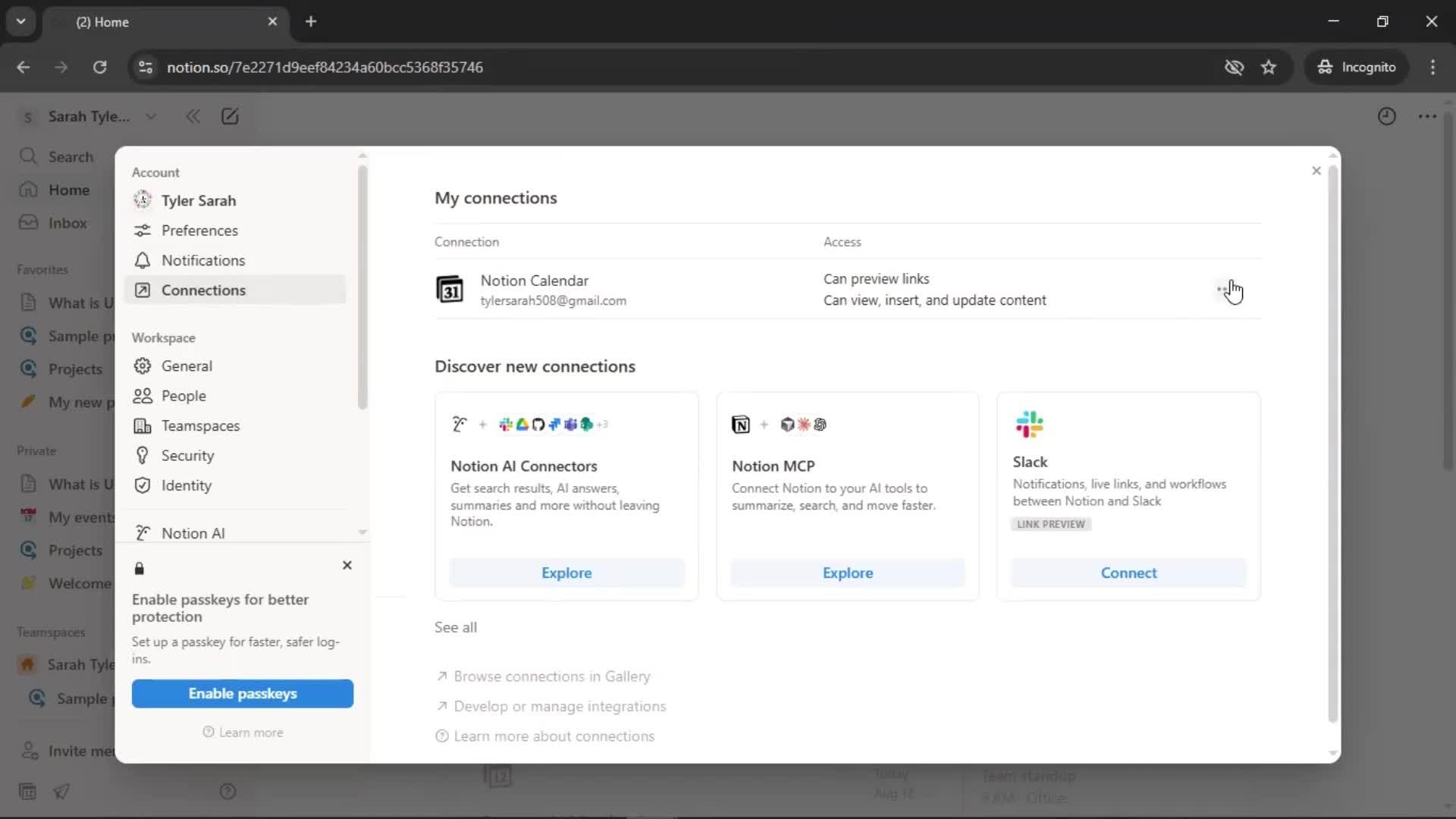Viewport: 1456px width, 819px height.
Task: Select the Connections settings tab
Action: pos(235,290)
